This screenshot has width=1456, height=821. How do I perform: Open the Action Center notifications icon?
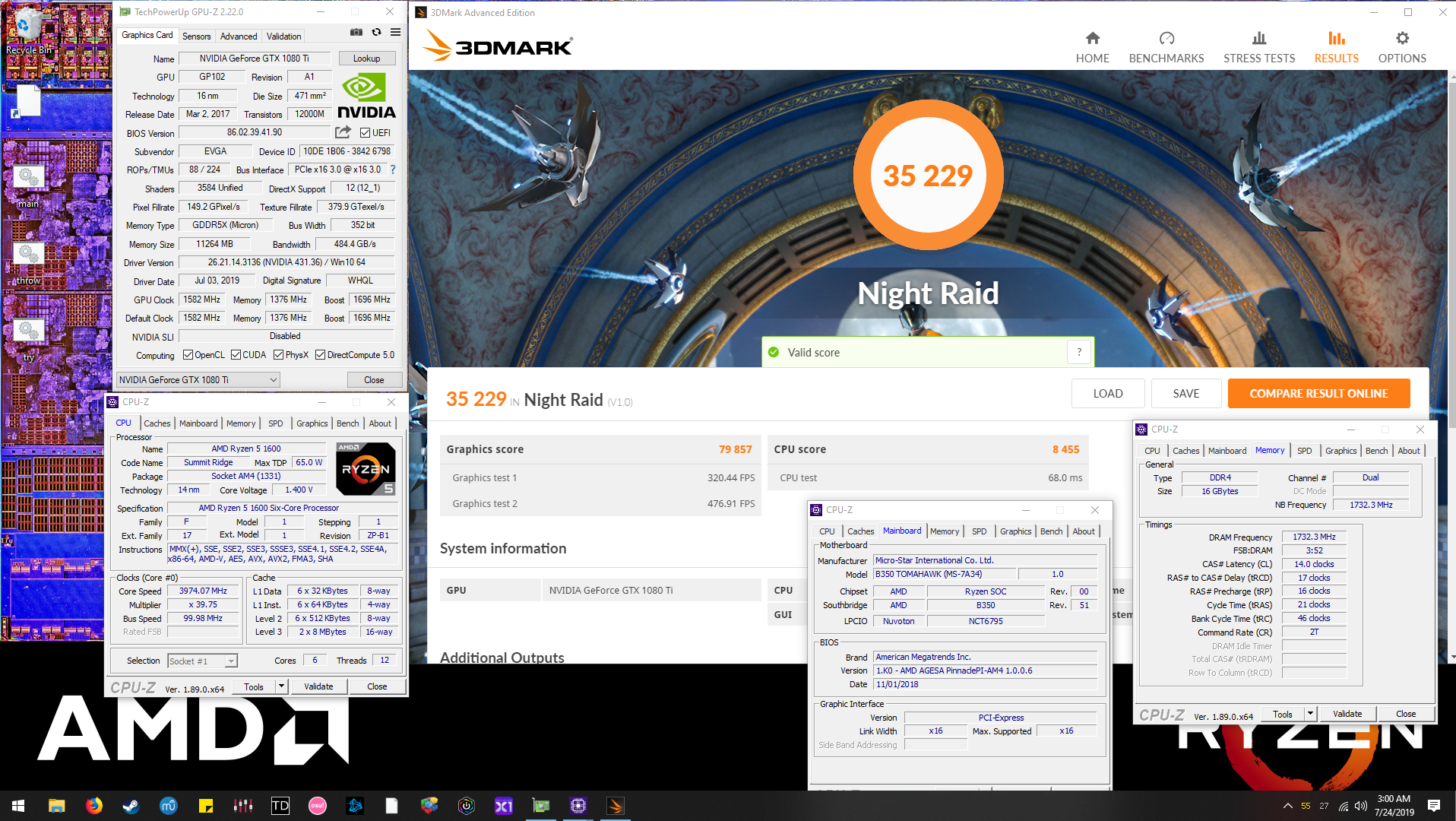coord(1434,806)
